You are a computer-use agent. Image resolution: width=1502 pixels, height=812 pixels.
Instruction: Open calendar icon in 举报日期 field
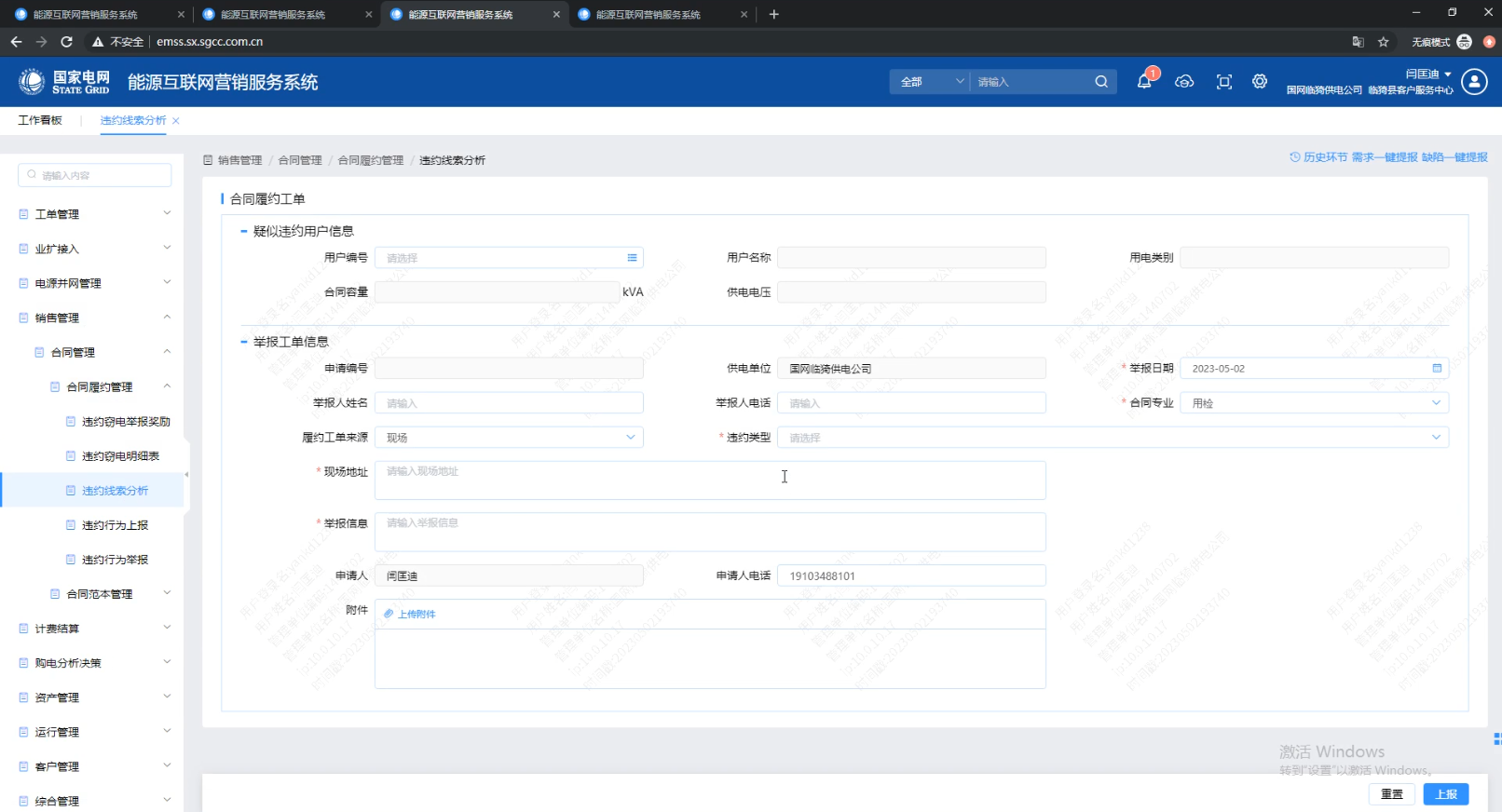(1437, 369)
